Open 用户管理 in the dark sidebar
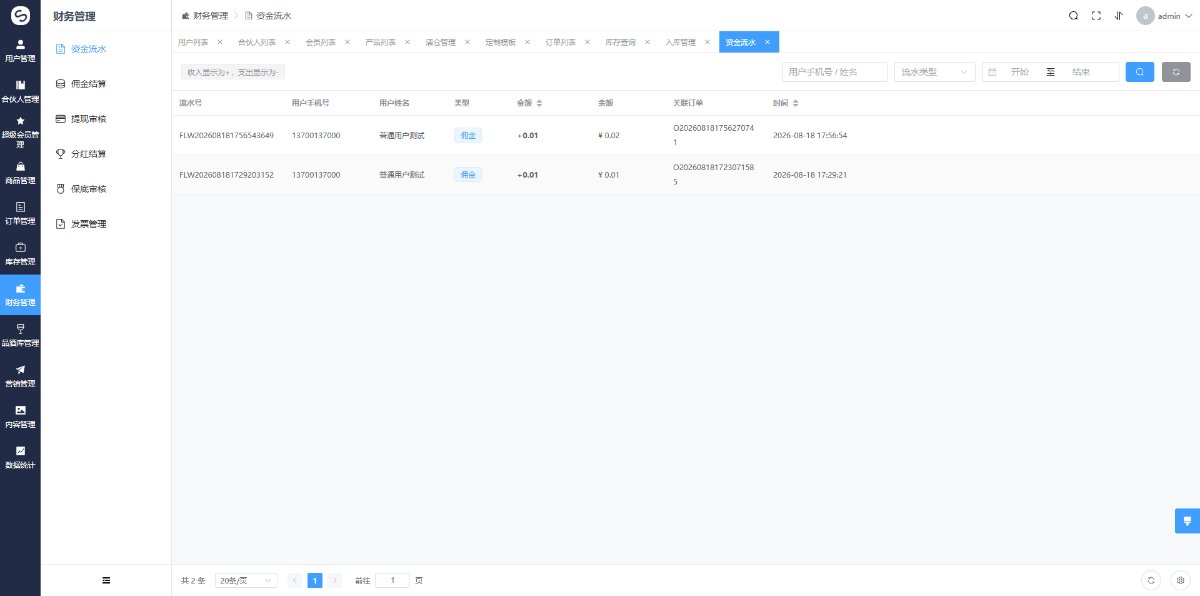The height and width of the screenshot is (596, 1200). click(x=20, y=51)
